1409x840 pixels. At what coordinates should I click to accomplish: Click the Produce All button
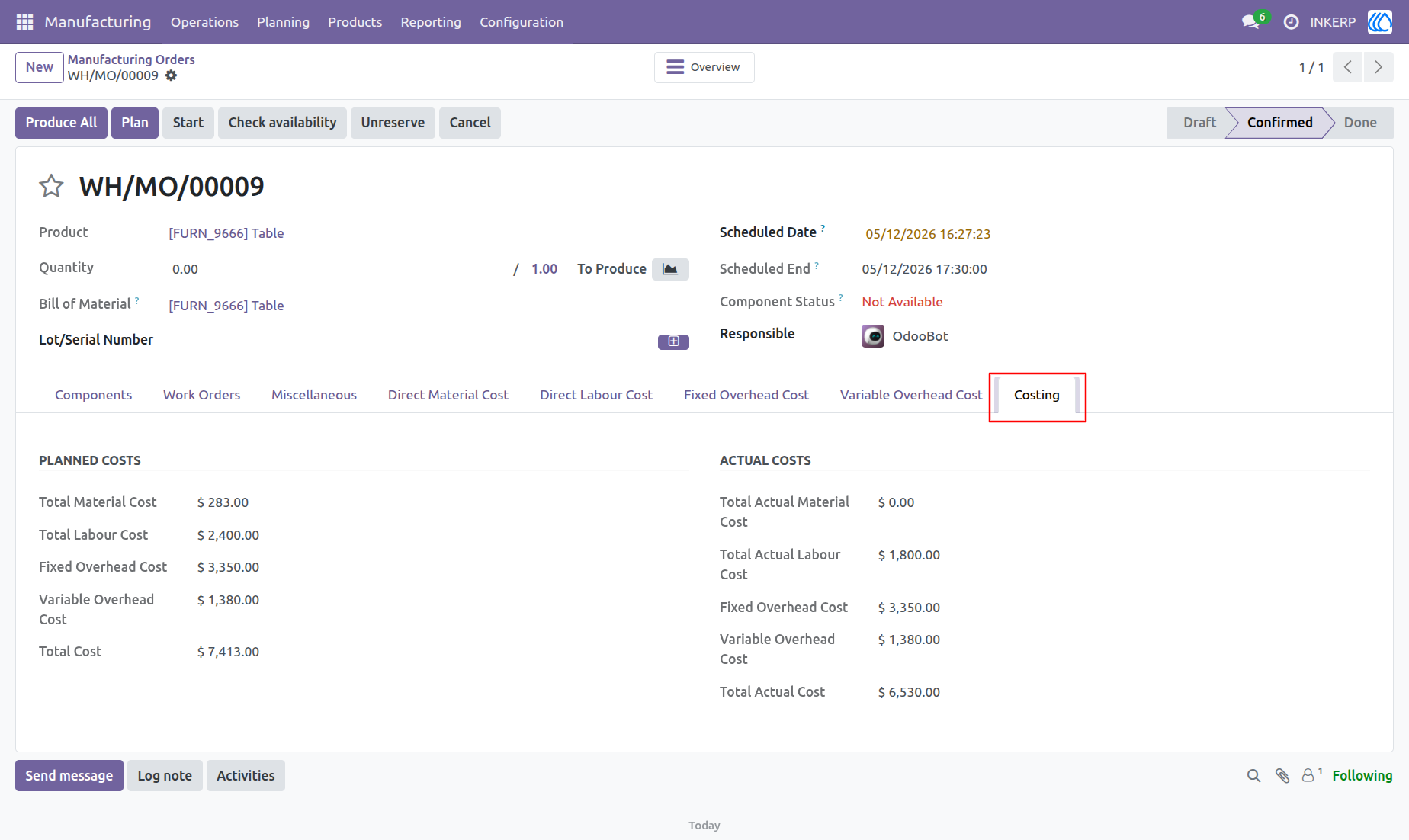[x=61, y=123]
